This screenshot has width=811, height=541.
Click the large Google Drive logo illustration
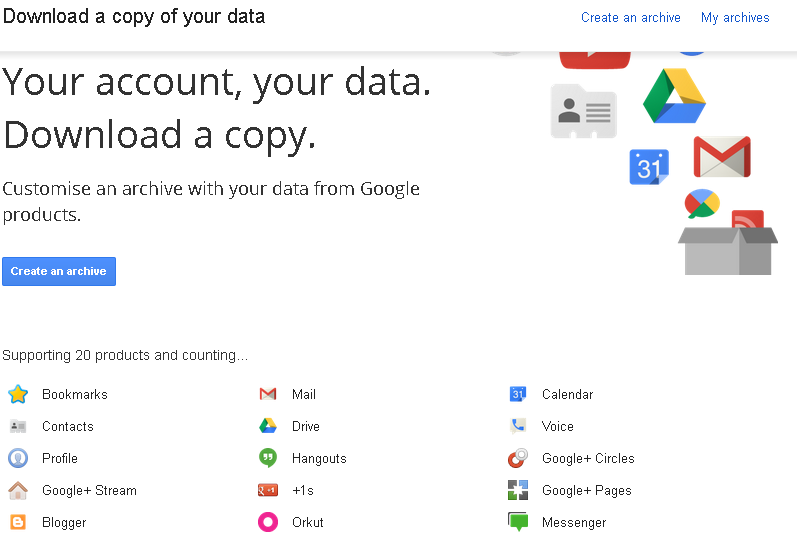coord(674,96)
